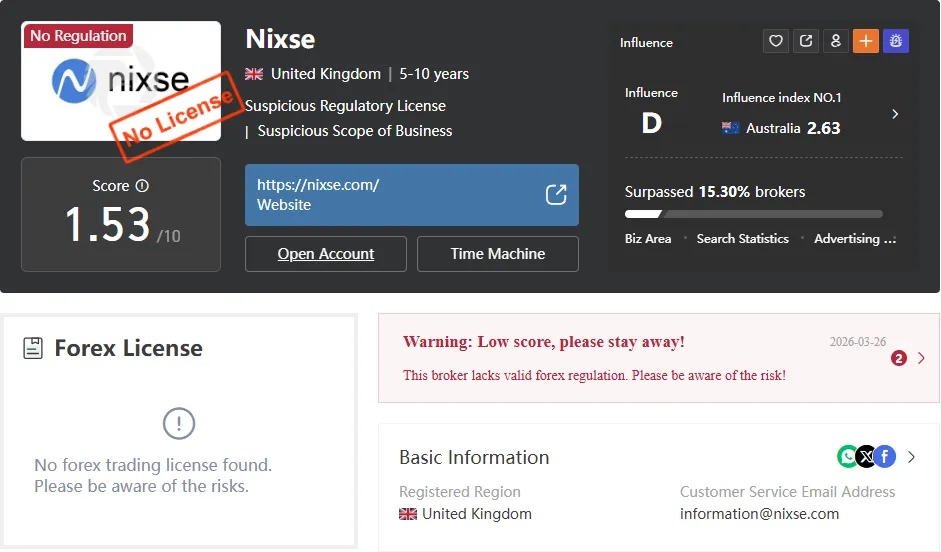941x552 pixels.
Task: Click the share icon in Influence panel
Action: 805,41
